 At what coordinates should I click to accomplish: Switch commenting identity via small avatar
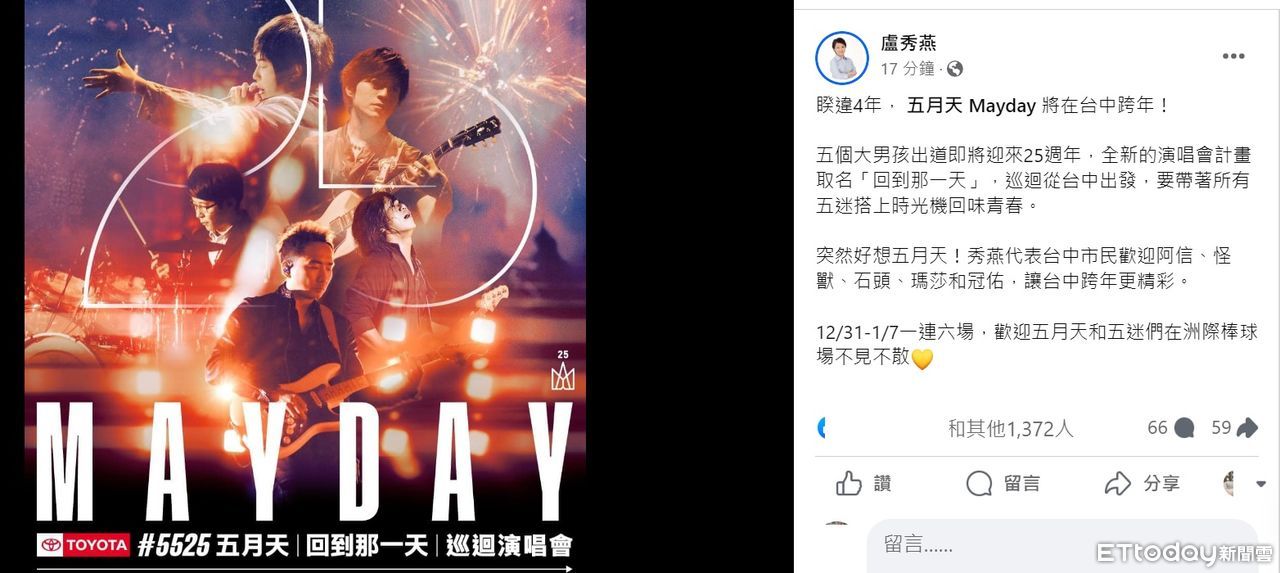[1228, 484]
